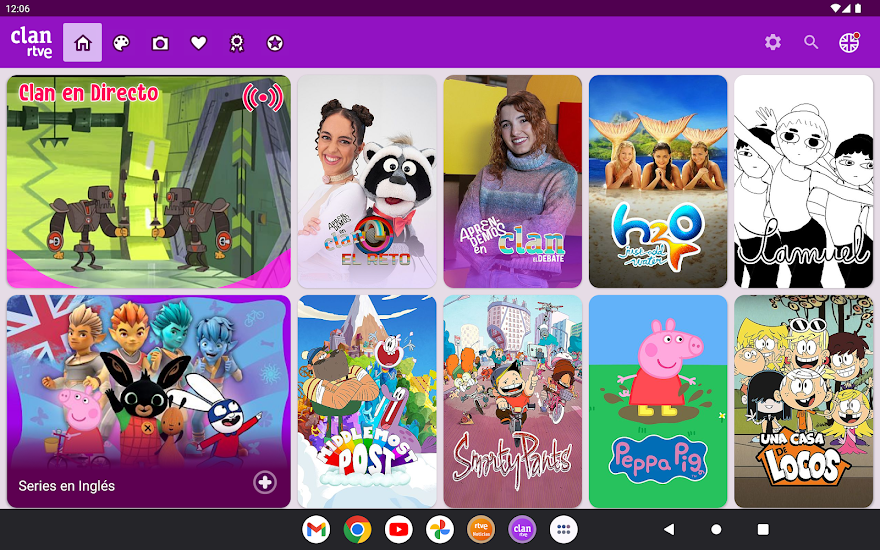The width and height of the screenshot is (880, 550).
Task: Launch YouTube from the taskbar
Action: [x=398, y=529]
